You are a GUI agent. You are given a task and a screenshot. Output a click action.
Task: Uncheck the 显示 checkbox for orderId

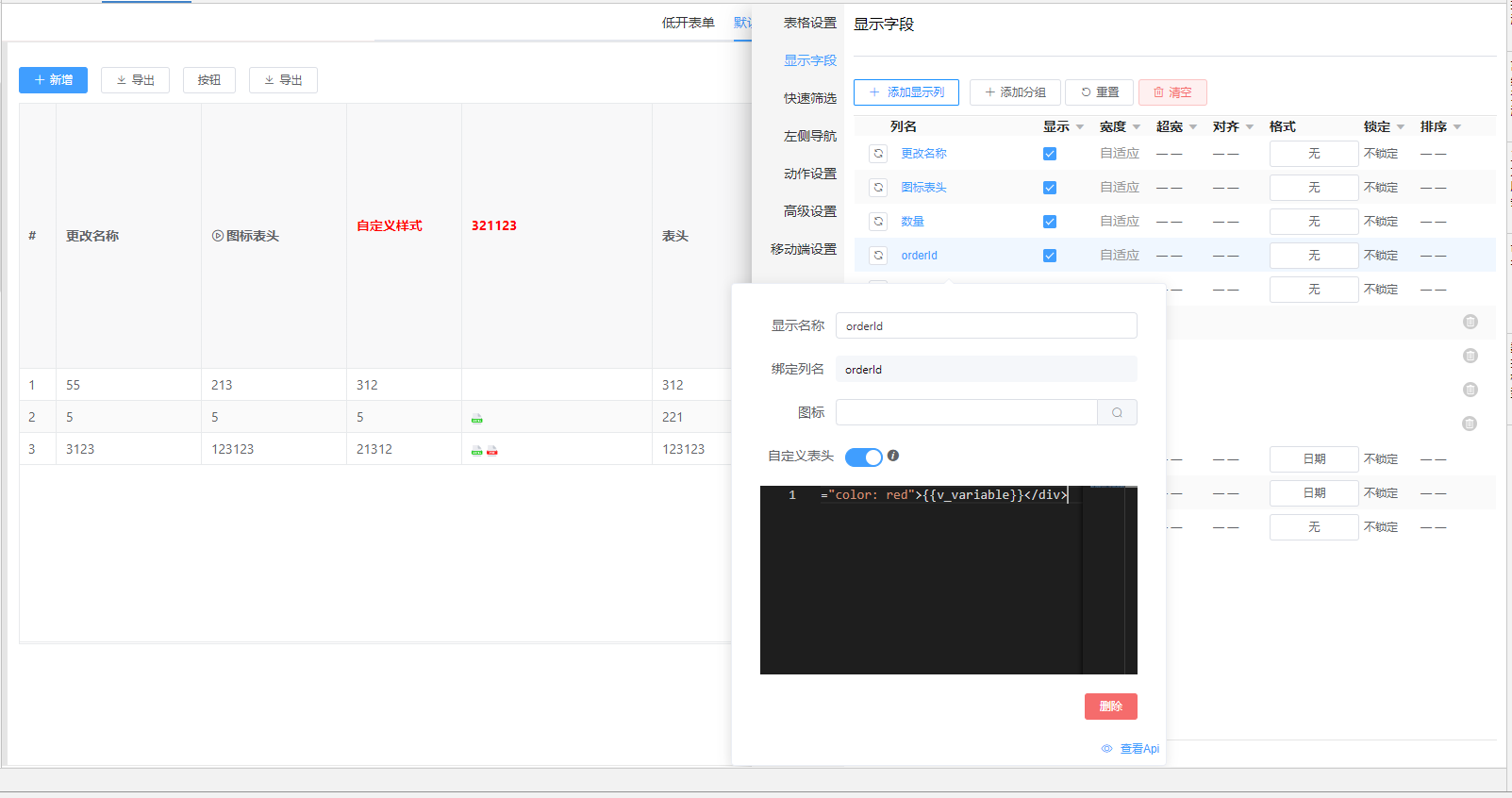coord(1050,256)
